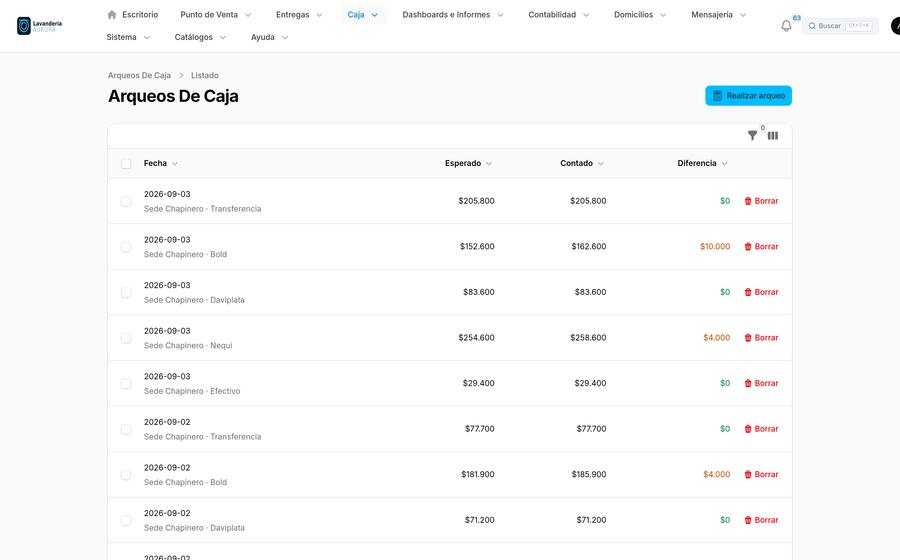
Task: Click the Realizar arqueo button
Action: pos(748,96)
